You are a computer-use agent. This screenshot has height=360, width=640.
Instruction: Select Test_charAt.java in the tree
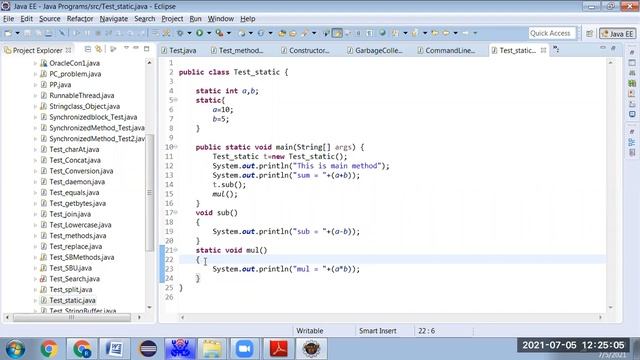[74, 149]
